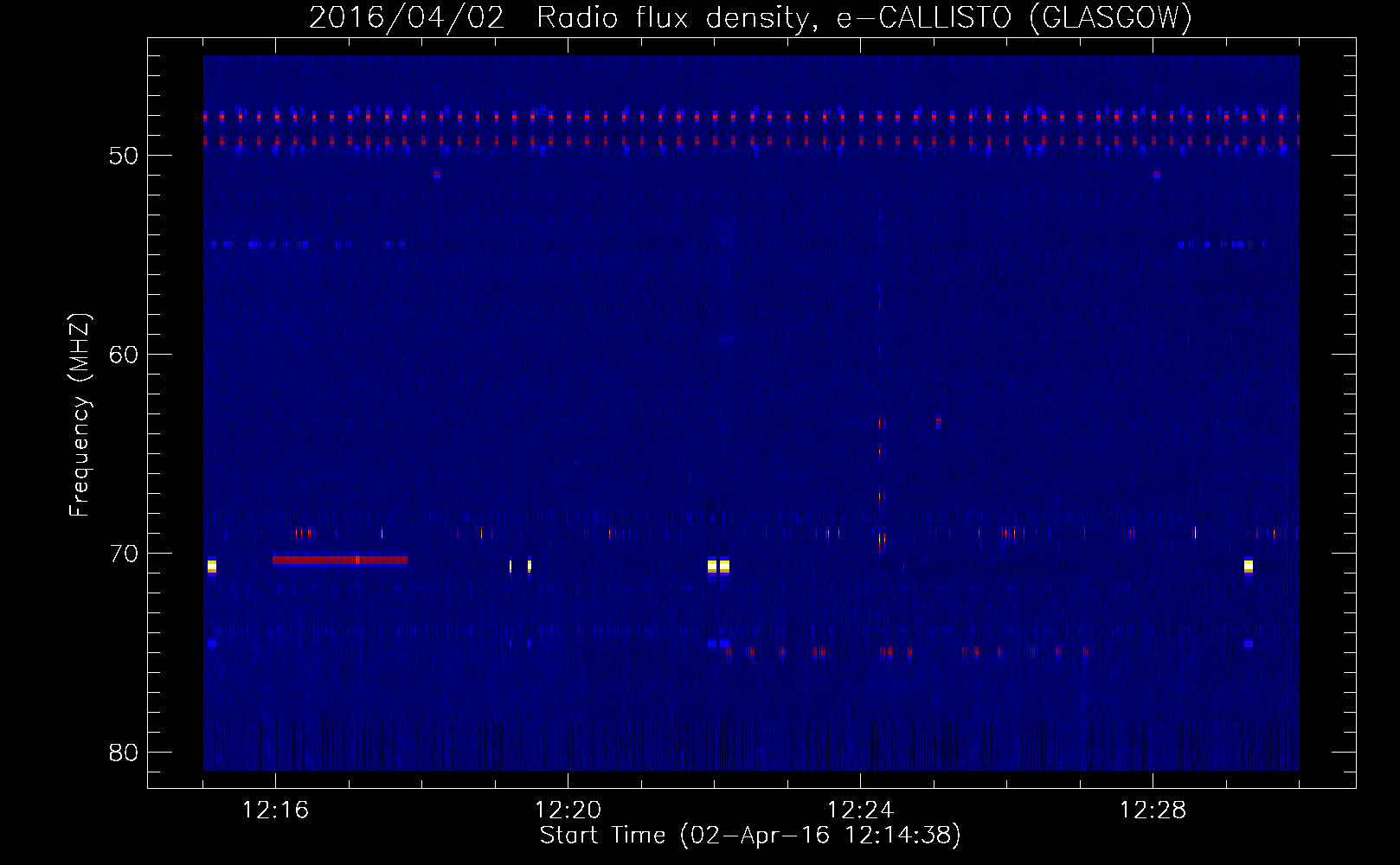Click the plot title '2016/04/02 Radio flux density, e-CALLISTO (GLASGOW)'

(750, 17)
